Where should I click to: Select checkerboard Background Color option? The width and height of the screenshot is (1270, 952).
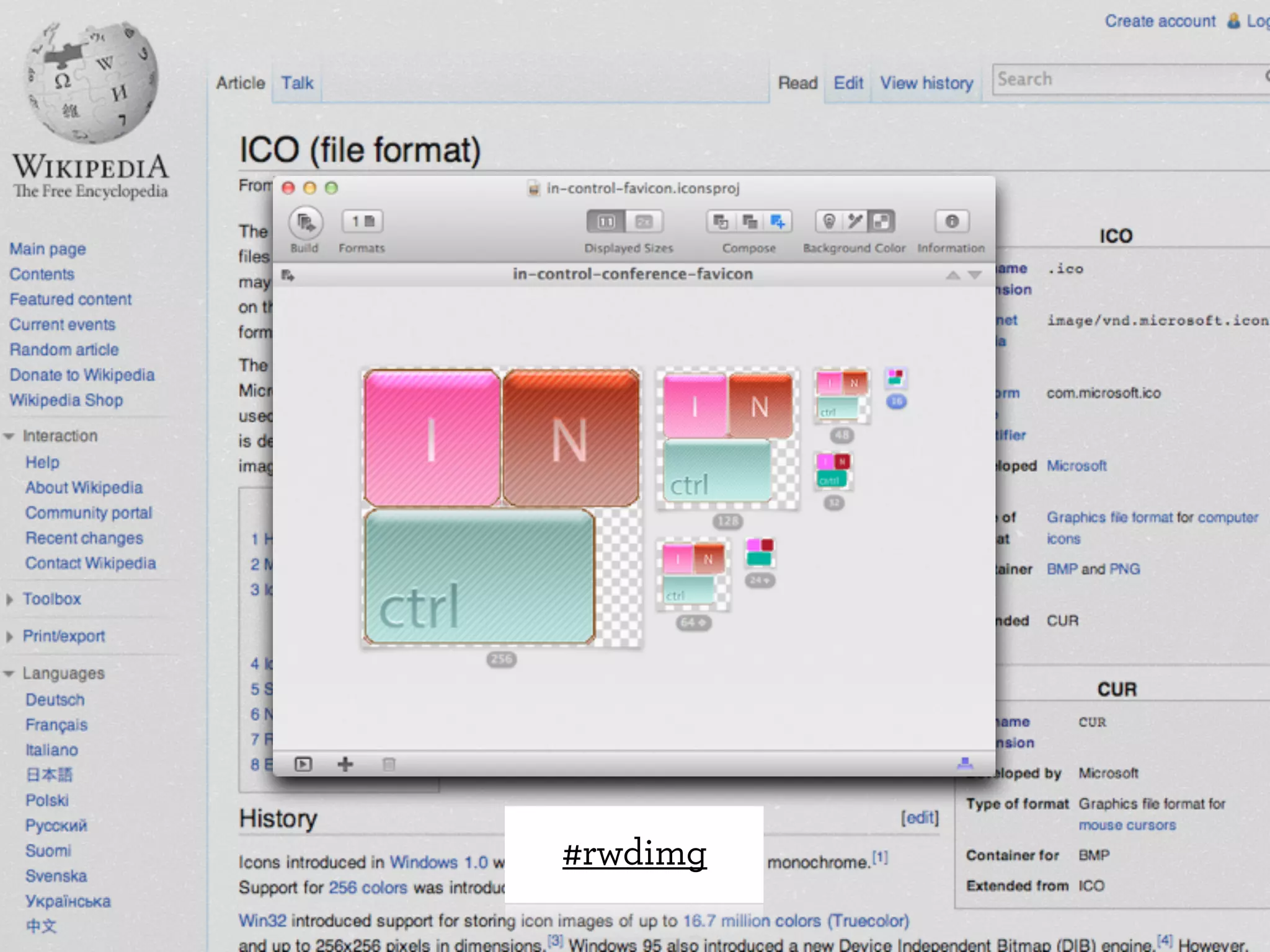881,221
